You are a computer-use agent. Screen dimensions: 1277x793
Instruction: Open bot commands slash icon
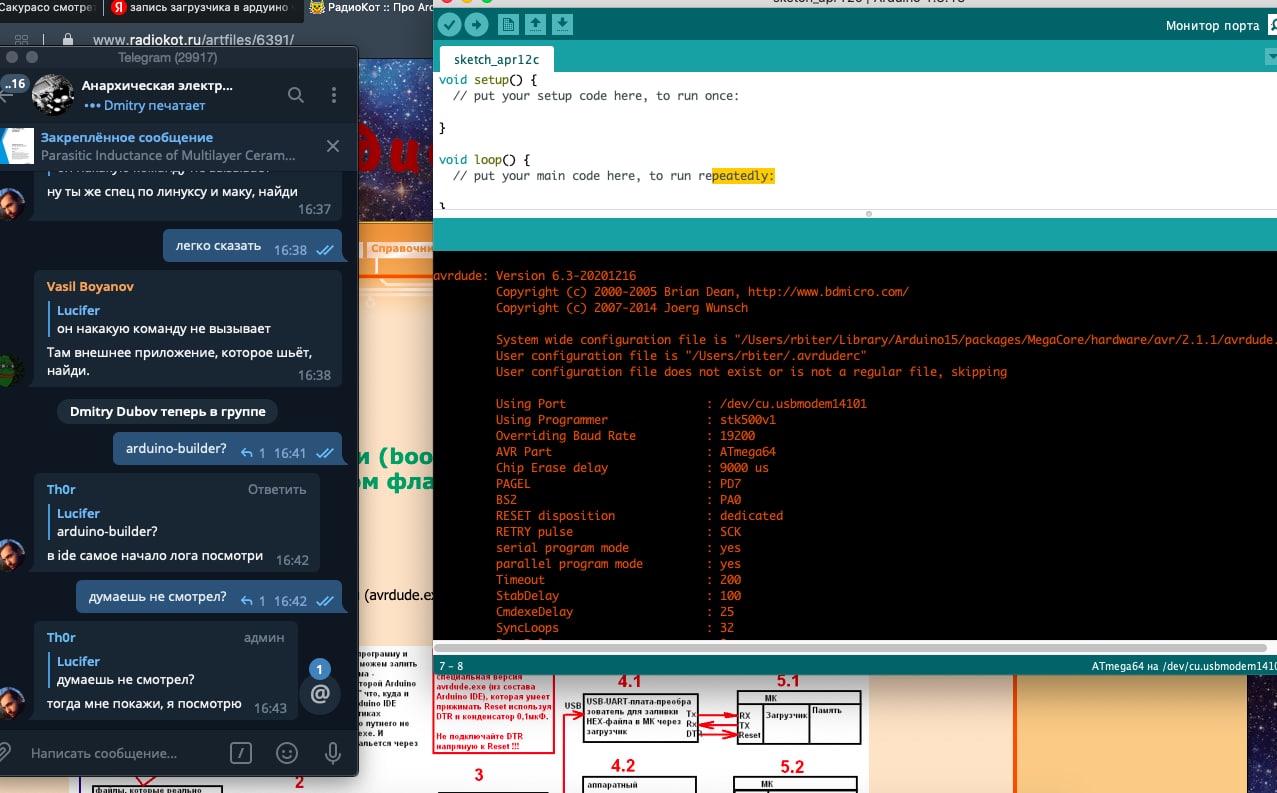click(x=240, y=753)
